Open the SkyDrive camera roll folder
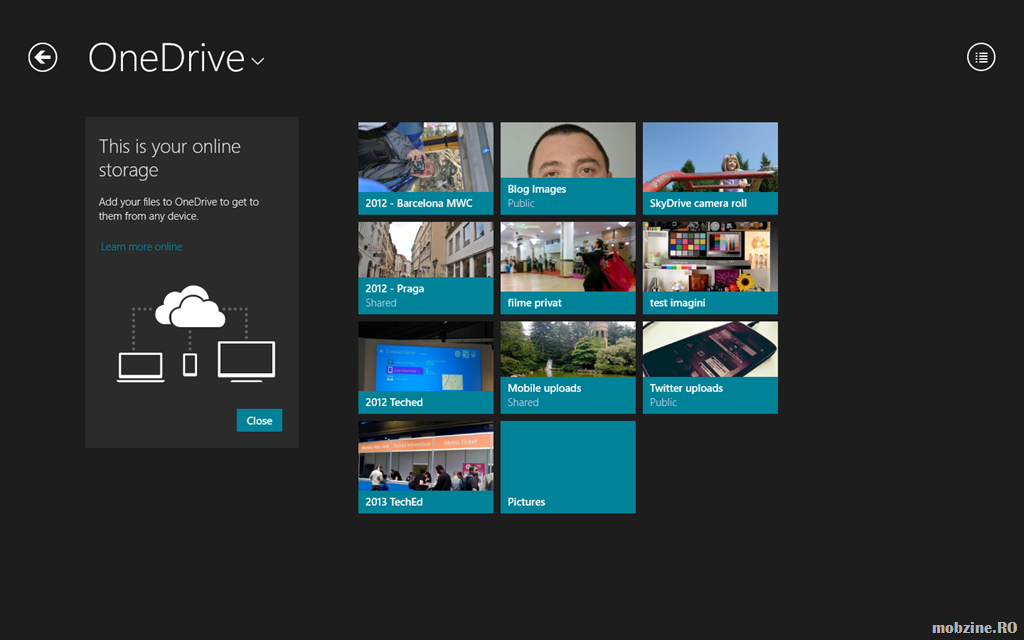 click(x=711, y=168)
